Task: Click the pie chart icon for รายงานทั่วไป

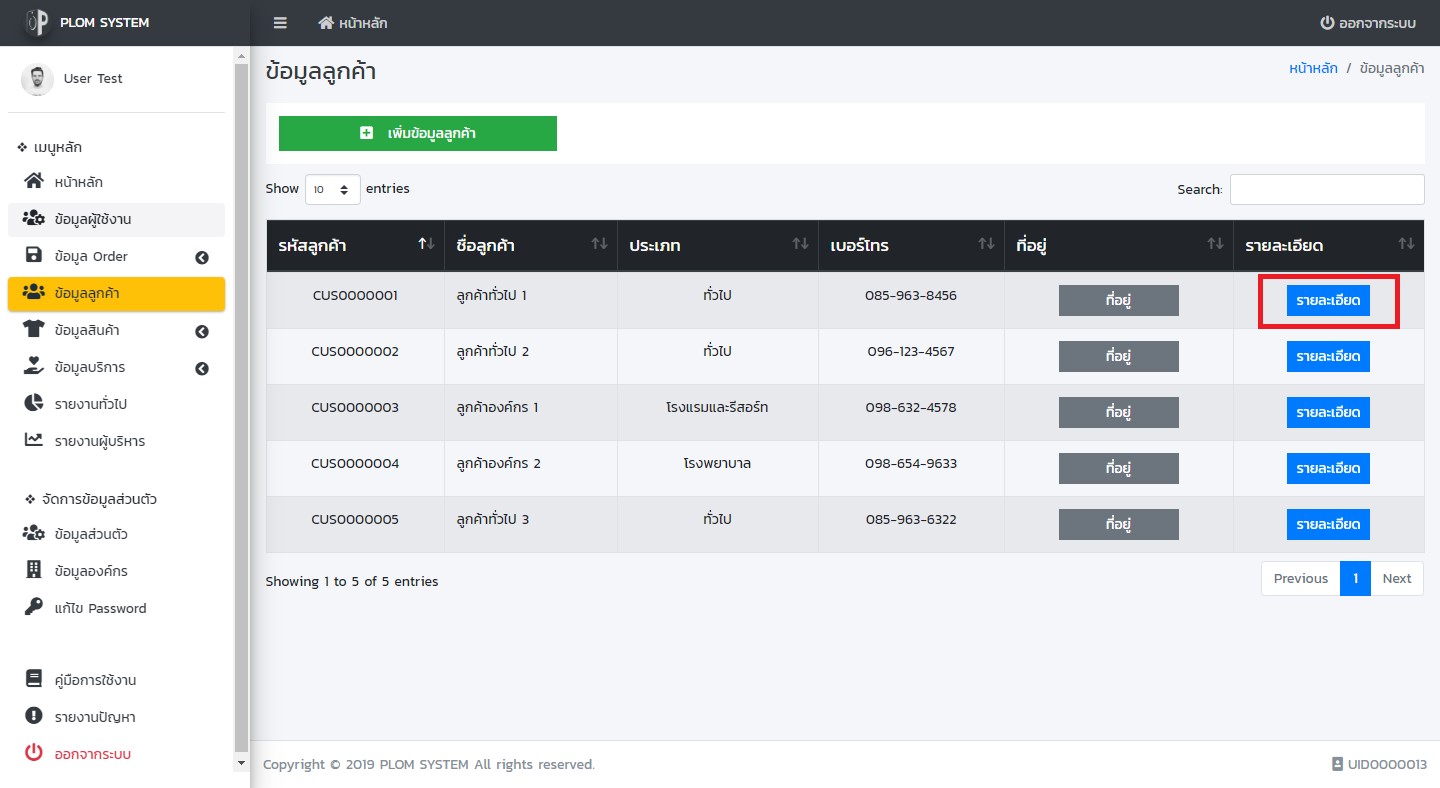Action: [34, 403]
